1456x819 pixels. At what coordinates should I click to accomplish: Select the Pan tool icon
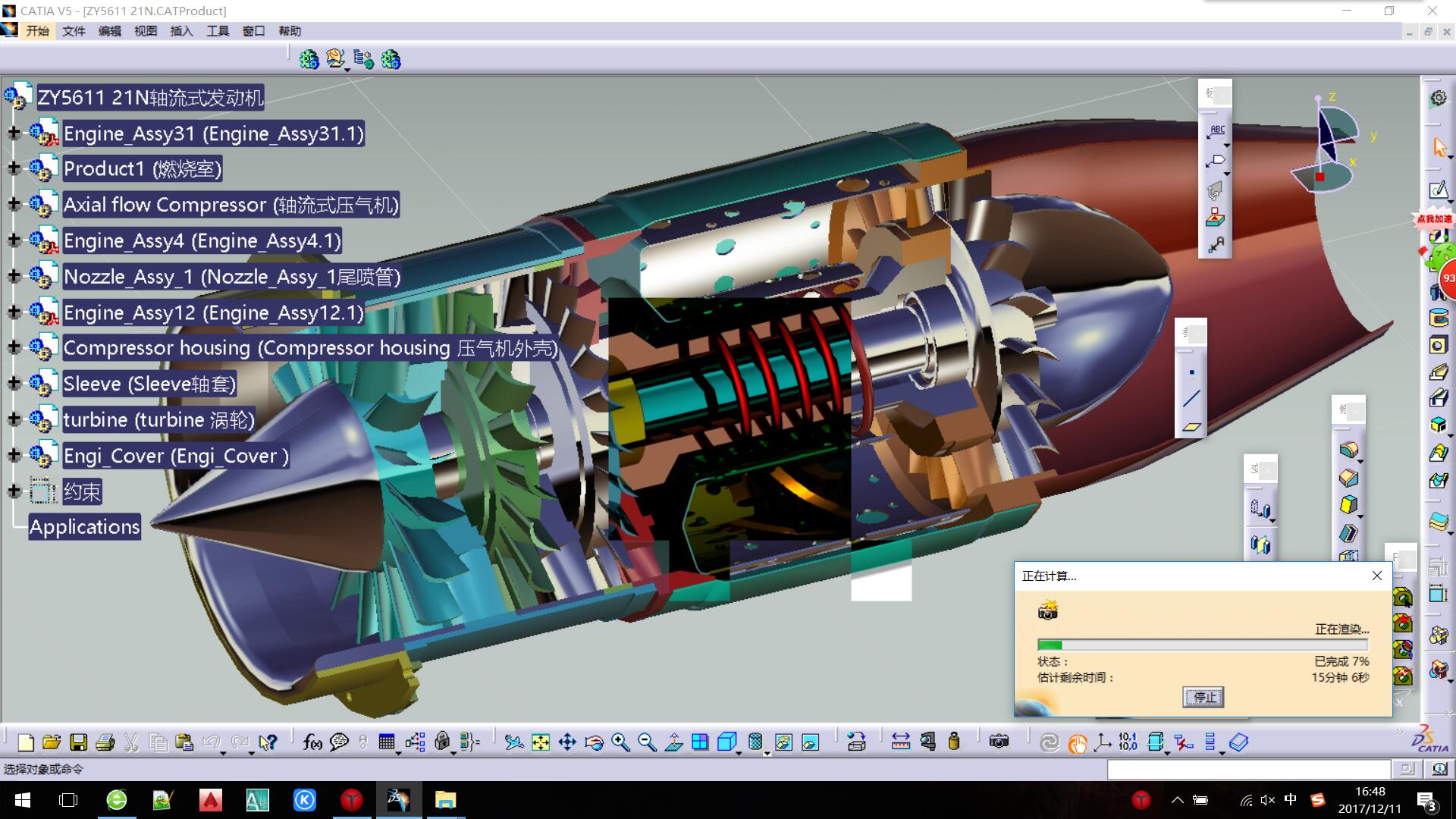(567, 742)
